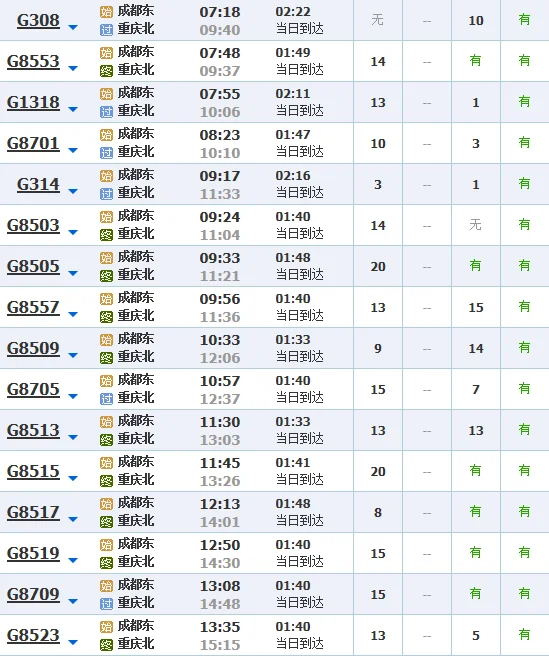Click the orange 始 origin icon for G8515
549x656 pixels.
pyautogui.click(x=106, y=463)
